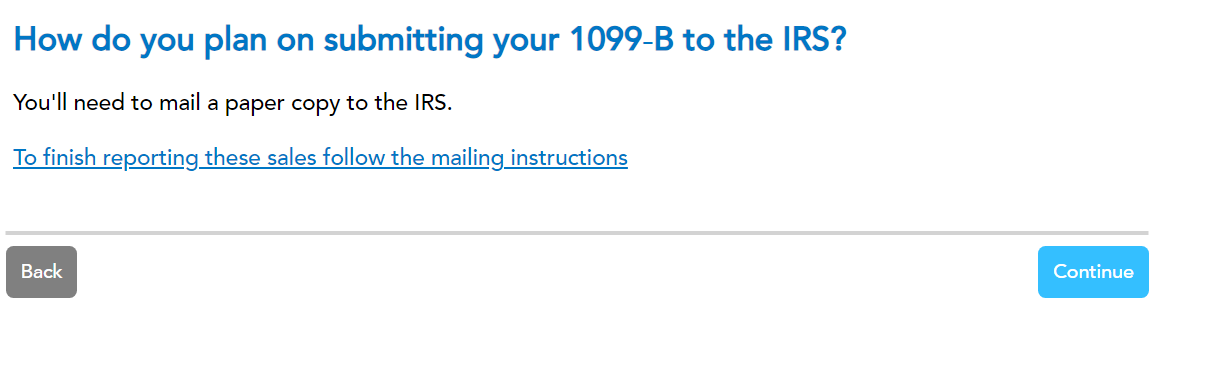The height and width of the screenshot is (379, 1216).
Task: Click the gray horizontal divider line
Action: coord(577,233)
